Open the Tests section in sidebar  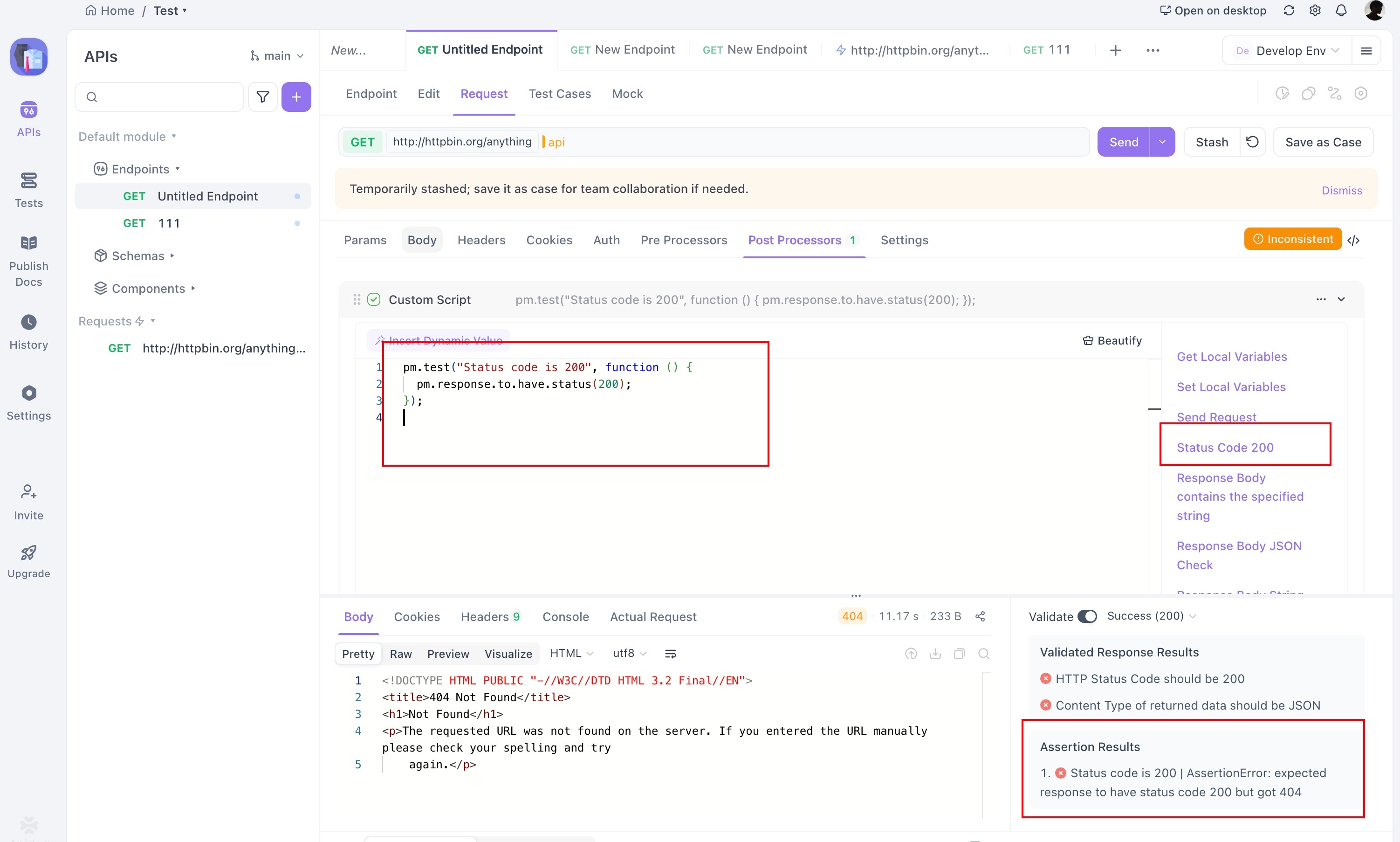[28, 190]
